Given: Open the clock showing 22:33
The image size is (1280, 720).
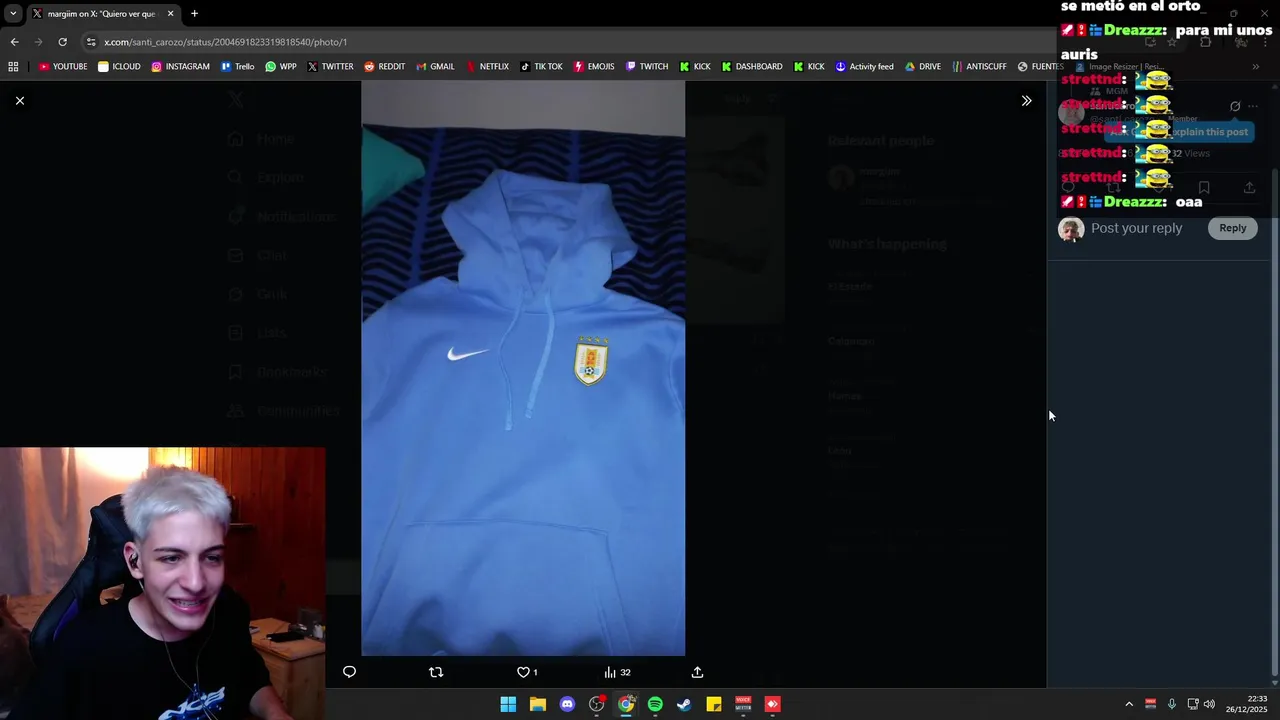Looking at the screenshot, I should click(1247, 704).
